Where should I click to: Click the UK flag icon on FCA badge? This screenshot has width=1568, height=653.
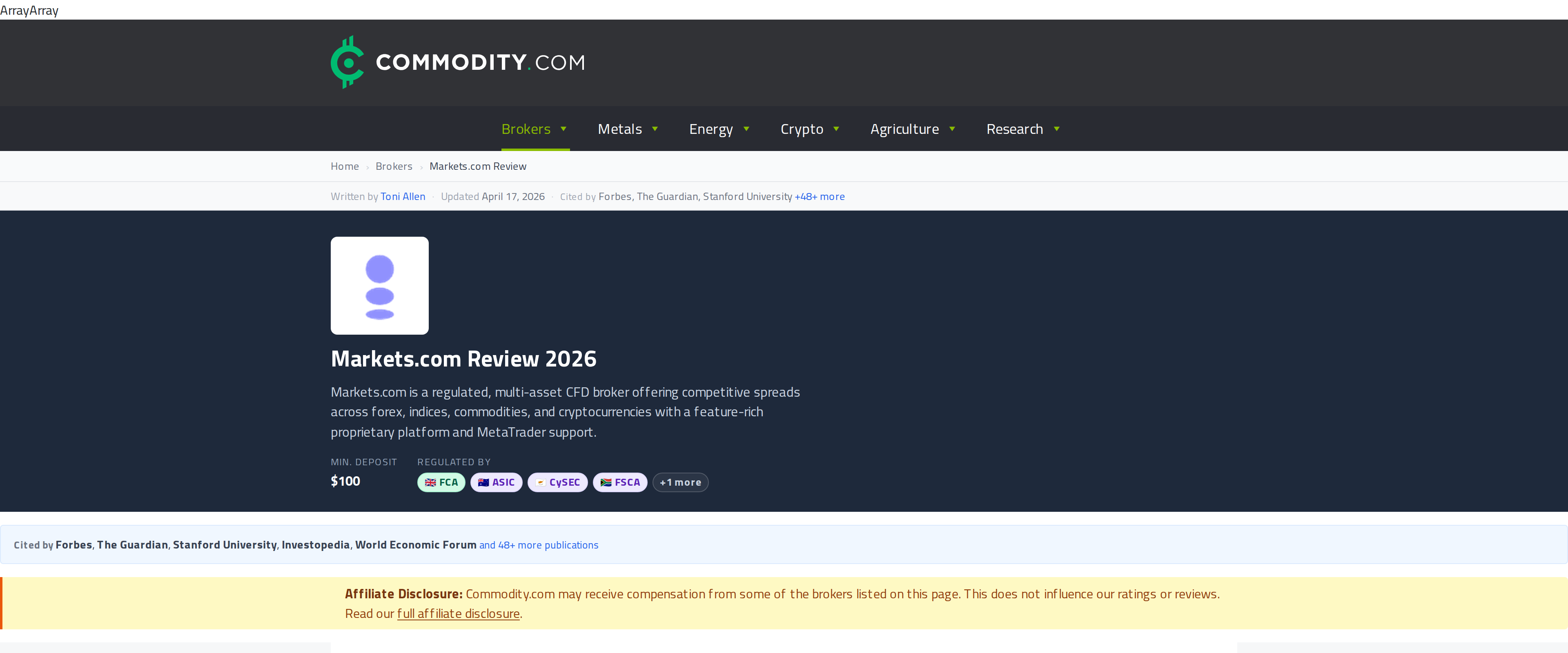point(430,482)
